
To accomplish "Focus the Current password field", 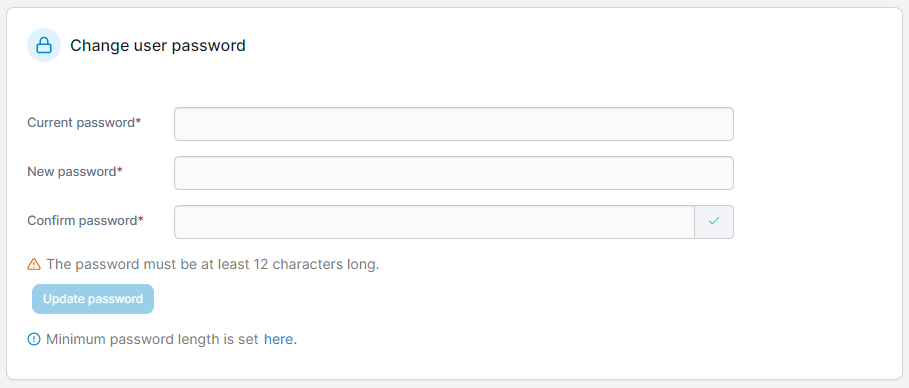I will click(x=454, y=124).
